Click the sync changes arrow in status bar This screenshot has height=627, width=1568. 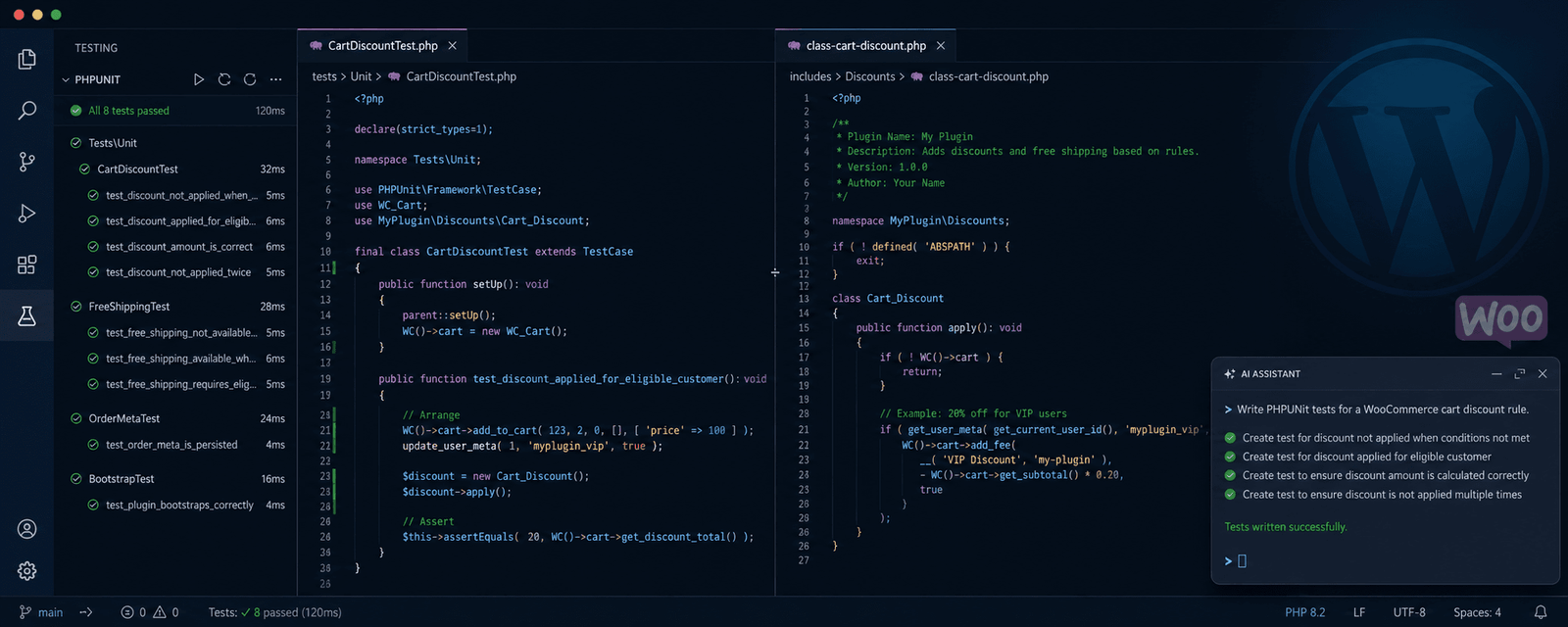pos(86,612)
